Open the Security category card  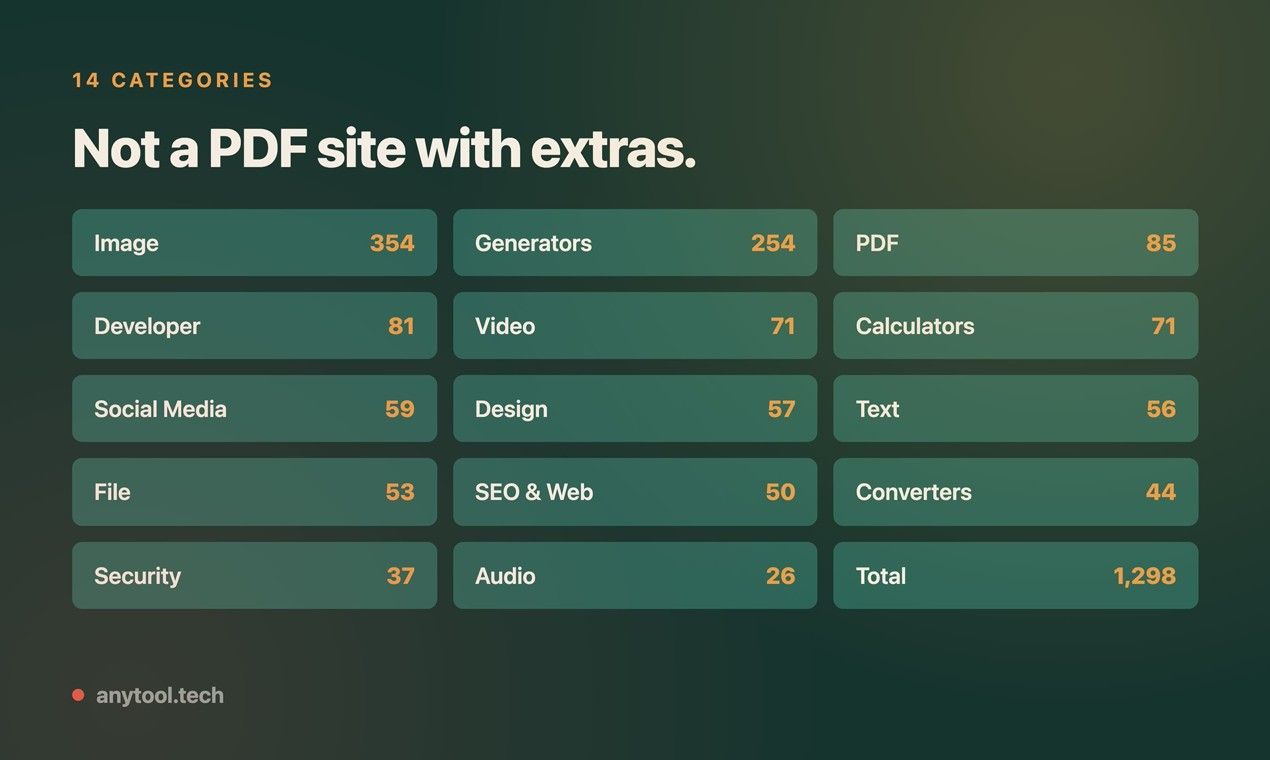tap(254, 575)
